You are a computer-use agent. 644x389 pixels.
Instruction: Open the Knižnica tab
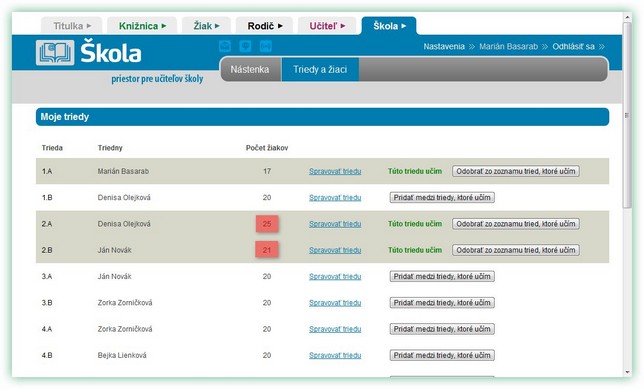[x=142, y=26]
